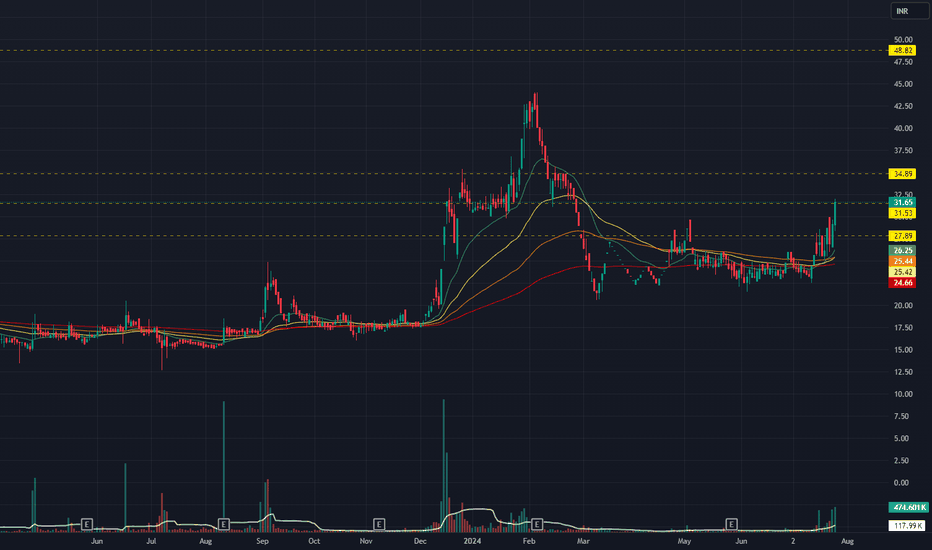Click the 12.50 price axis value
This screenshot has width=932, height=550.
click(903, 372)
